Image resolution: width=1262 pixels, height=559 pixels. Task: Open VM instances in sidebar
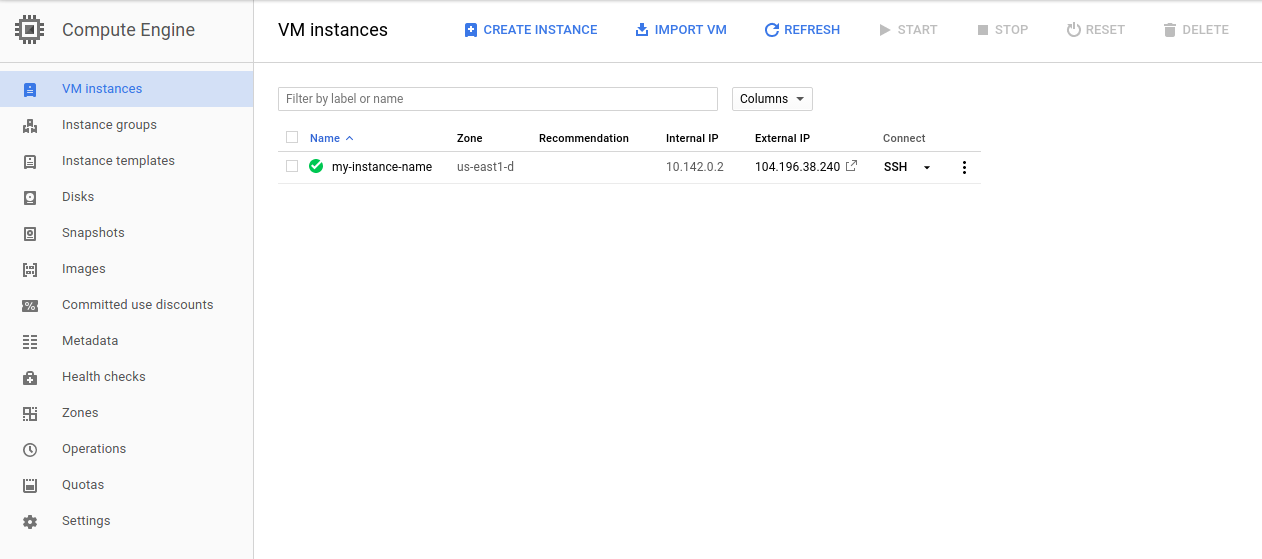(x=126, y=89)
